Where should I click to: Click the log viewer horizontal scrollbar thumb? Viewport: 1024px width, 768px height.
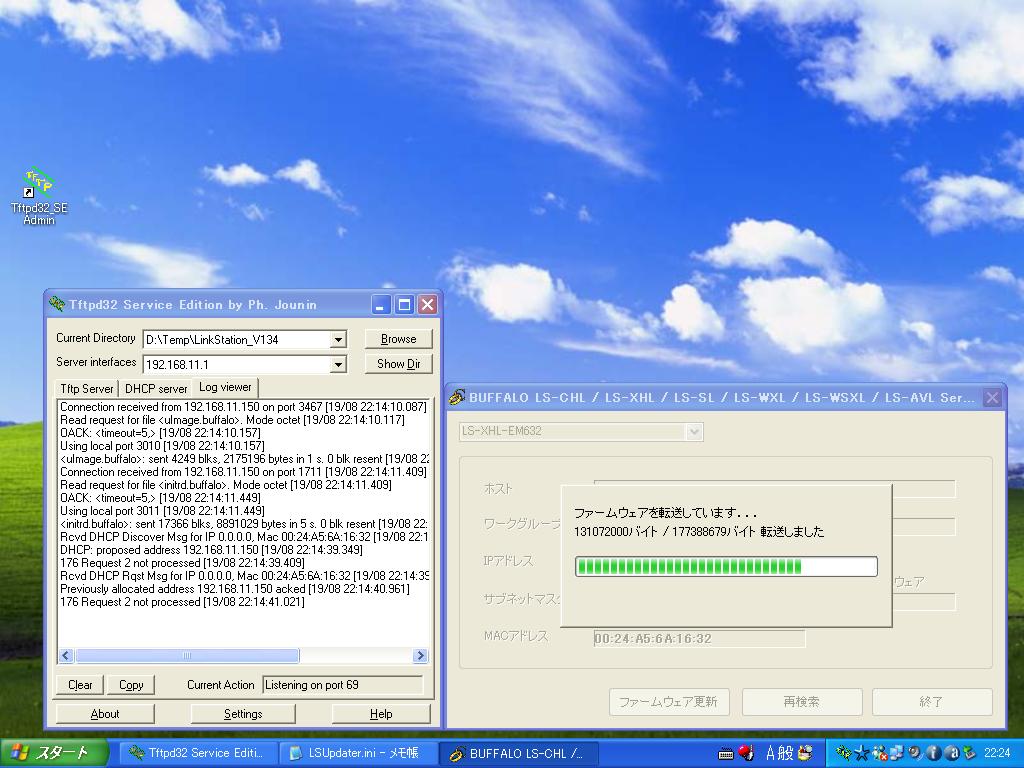(x=187, y=655)
